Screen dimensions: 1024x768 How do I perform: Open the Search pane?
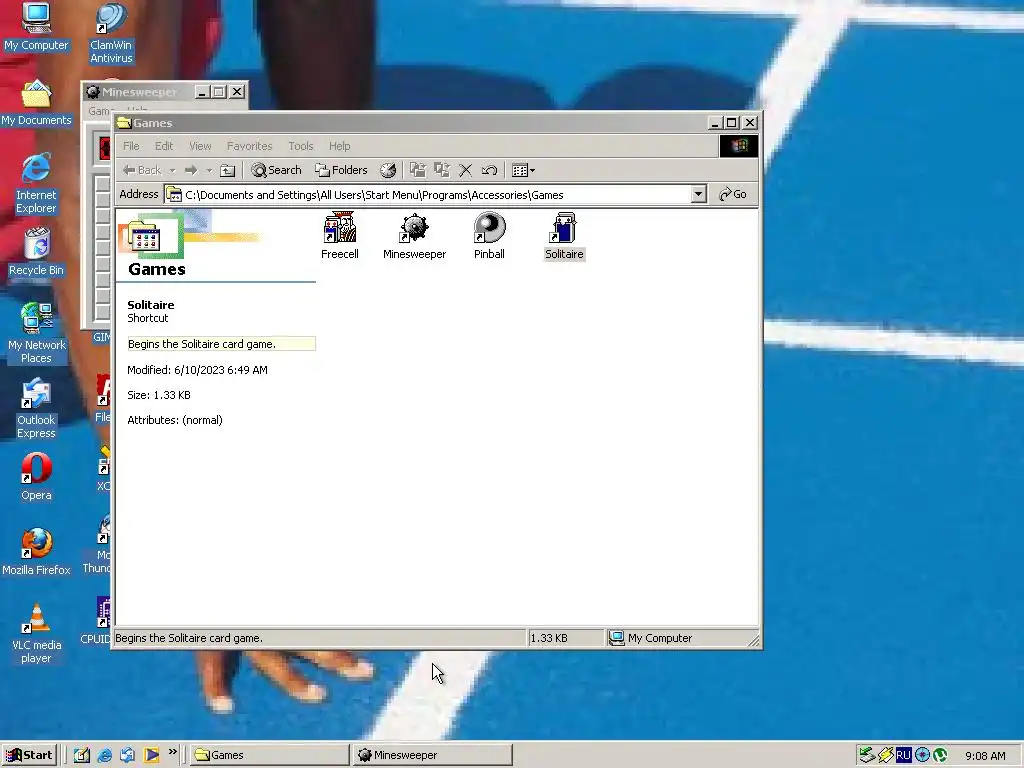pyautogui.click(x=277, y=170)
